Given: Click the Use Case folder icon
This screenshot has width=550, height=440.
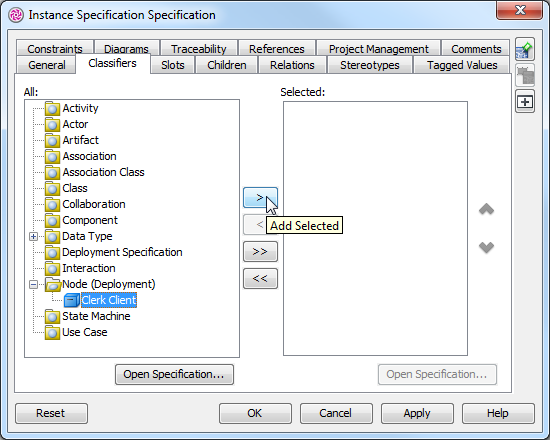Looking at the screenshot, I should (52, 333).
